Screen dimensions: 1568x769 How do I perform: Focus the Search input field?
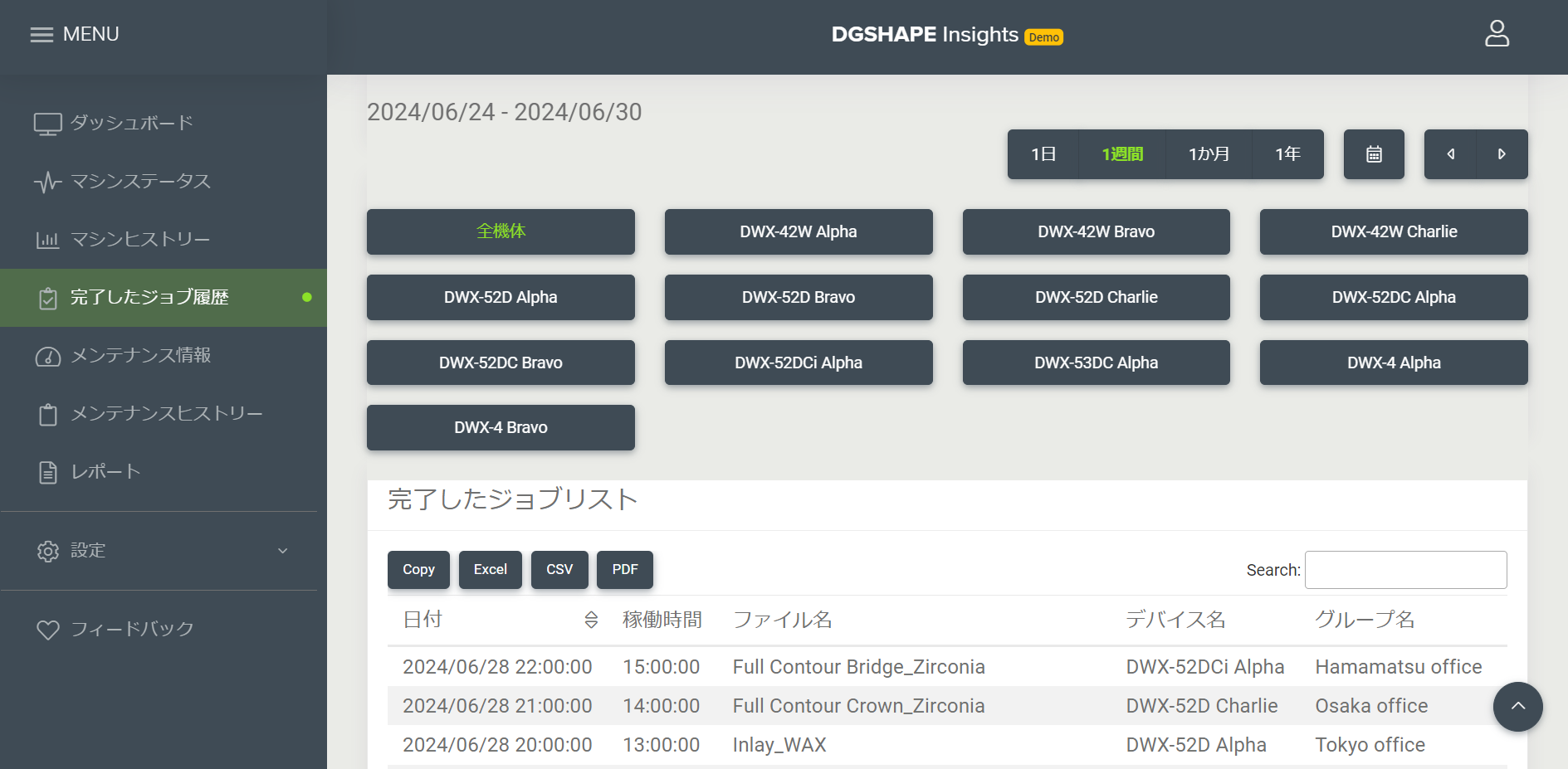1405,570
